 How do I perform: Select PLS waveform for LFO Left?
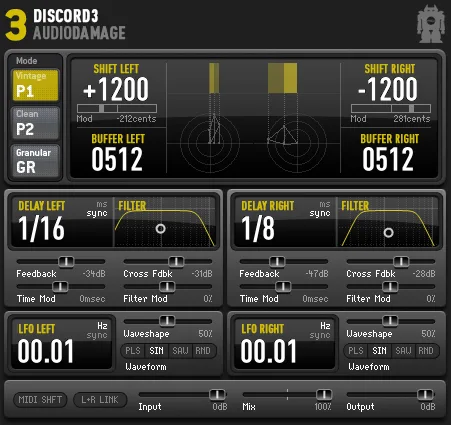coord(133,351)
